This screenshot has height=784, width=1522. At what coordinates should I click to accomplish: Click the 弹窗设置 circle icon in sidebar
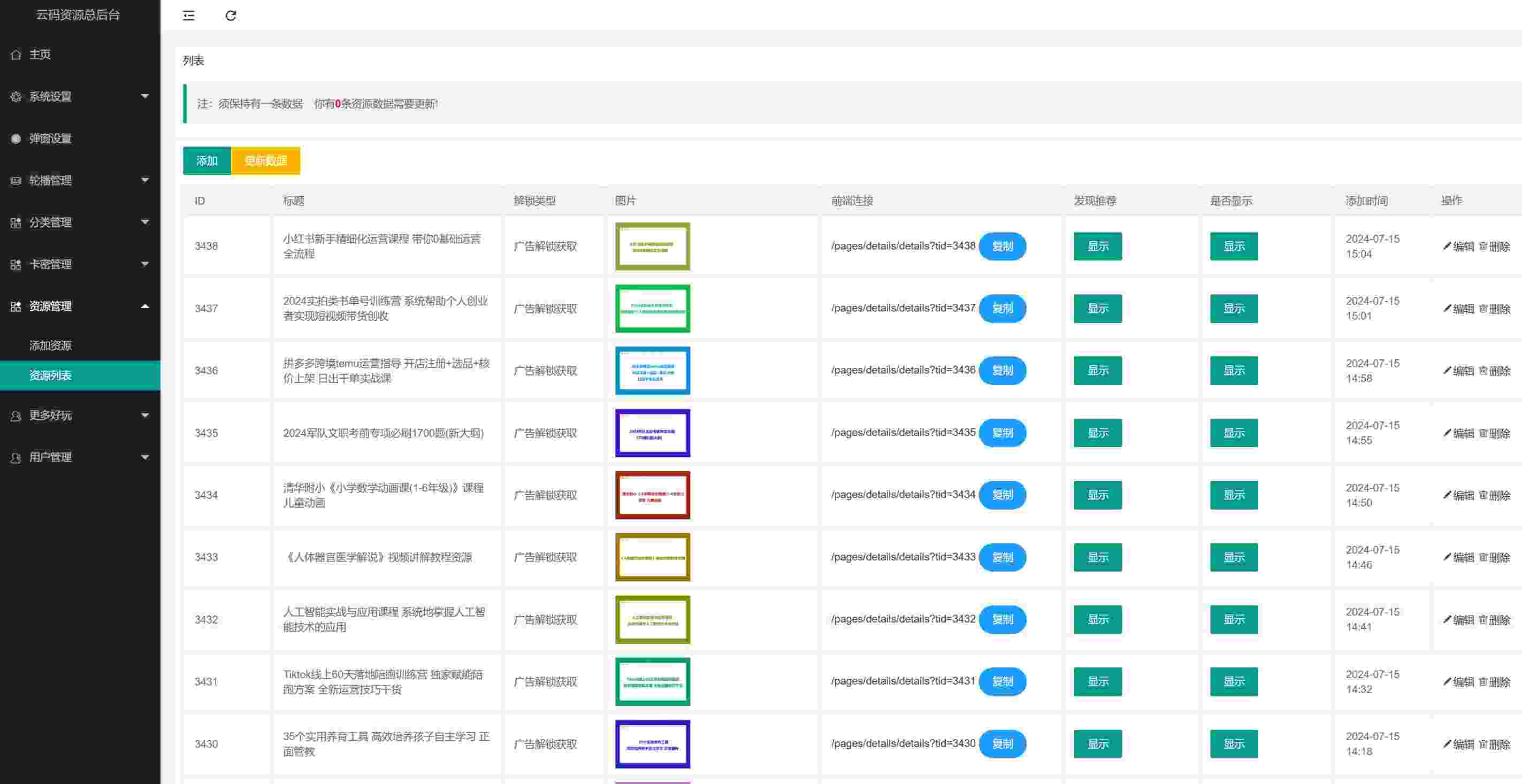16,139
